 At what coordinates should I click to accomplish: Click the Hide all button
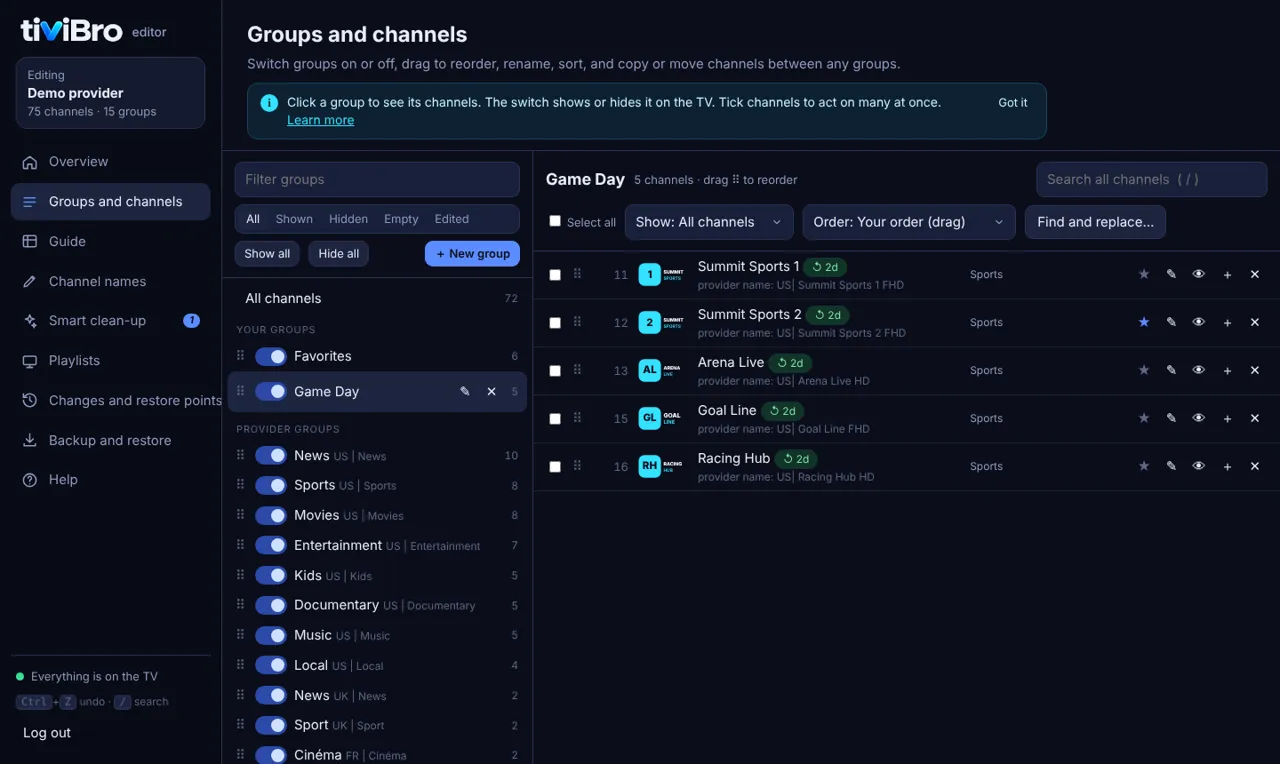339,254
